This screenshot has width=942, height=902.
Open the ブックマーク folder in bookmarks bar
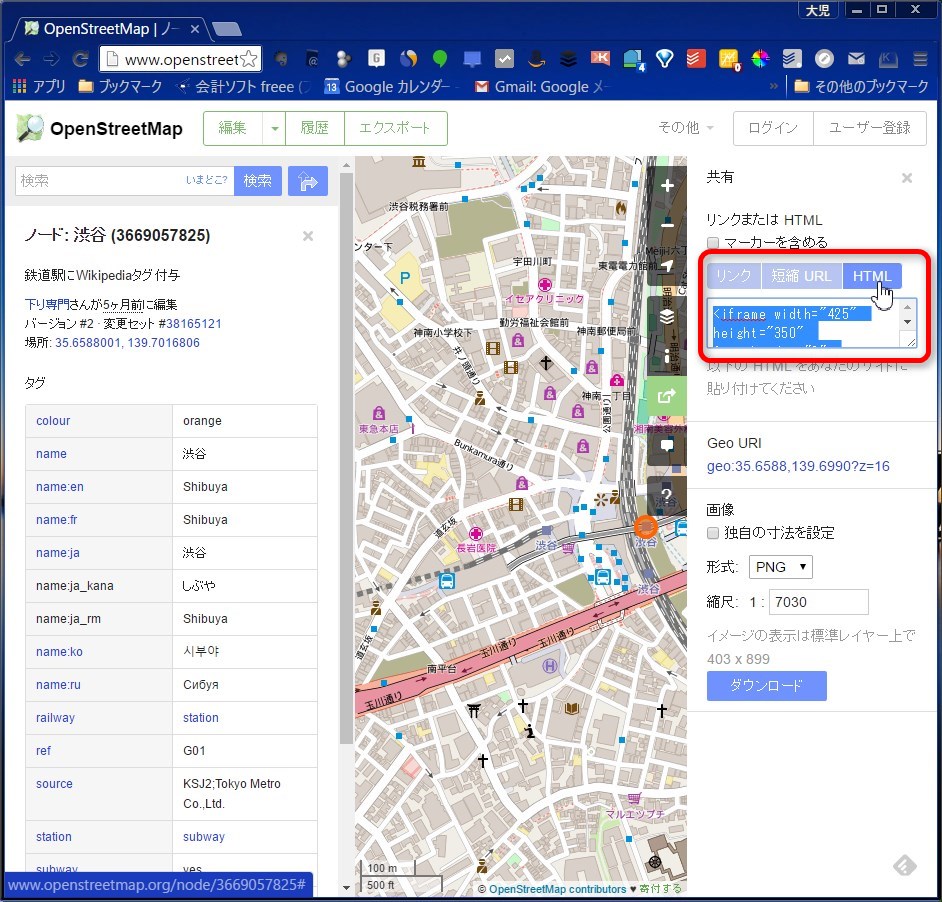(x=120, y=87)
